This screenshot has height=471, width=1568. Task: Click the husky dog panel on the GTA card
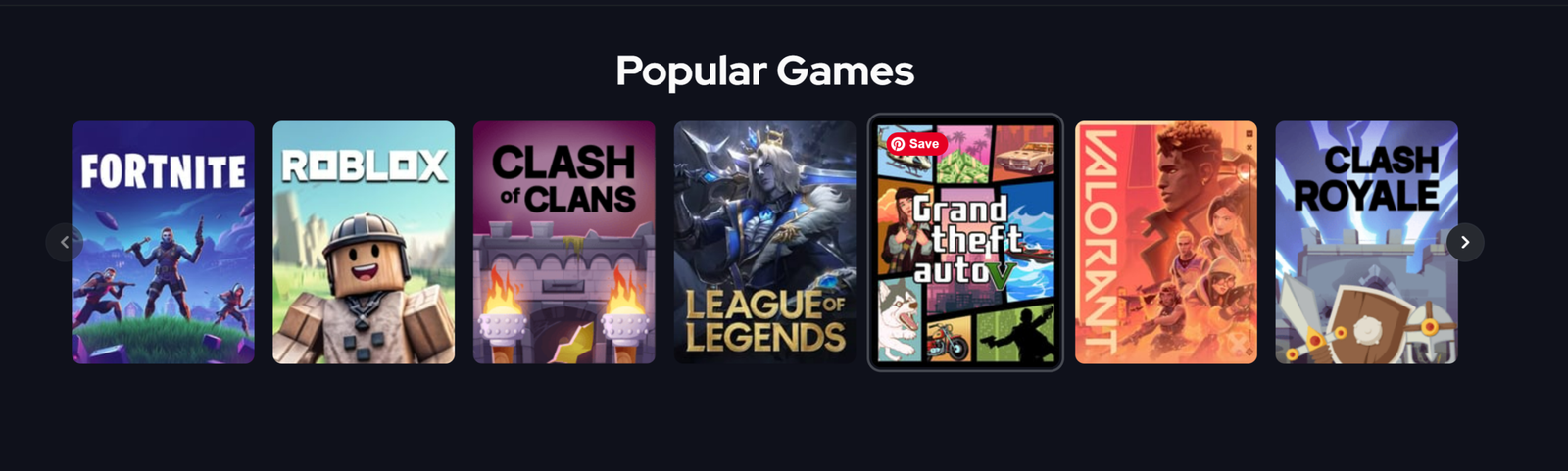point(900,318)
